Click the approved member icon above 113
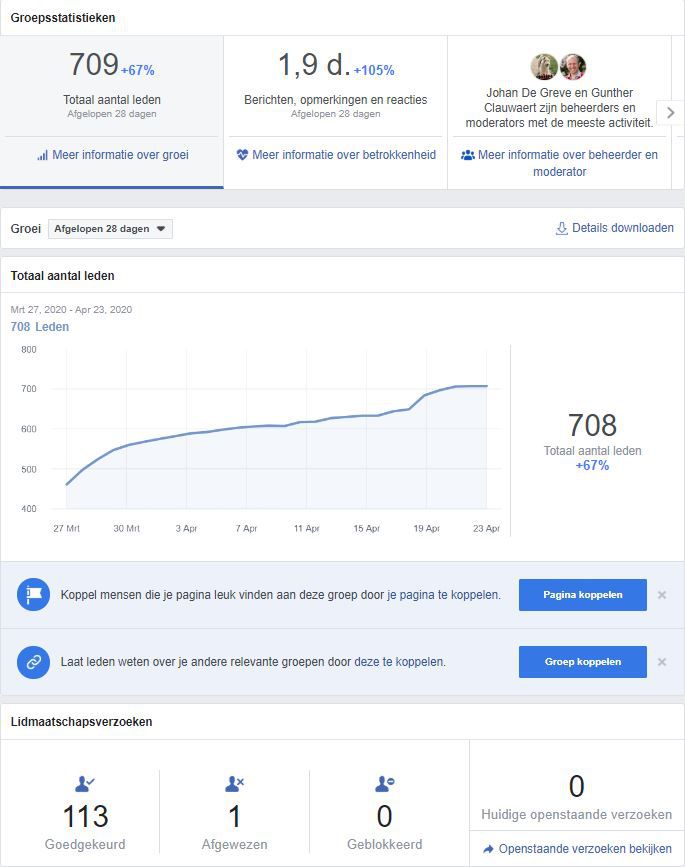 [x=85, y=785]
